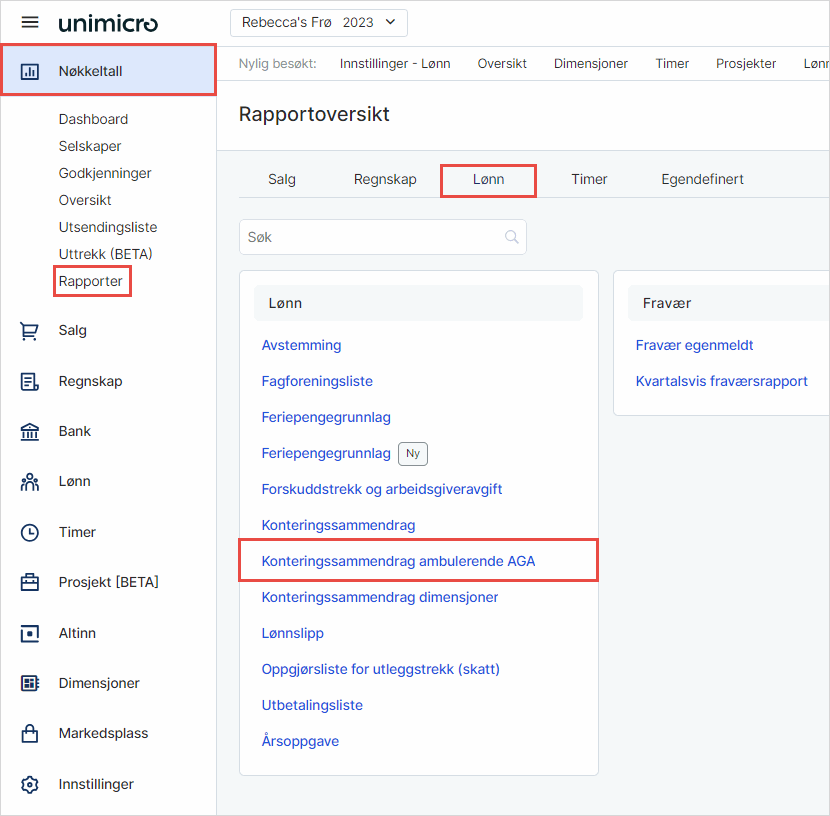
Task: Click the Altinn sidebar icon
Action: [x=30, y=634]
